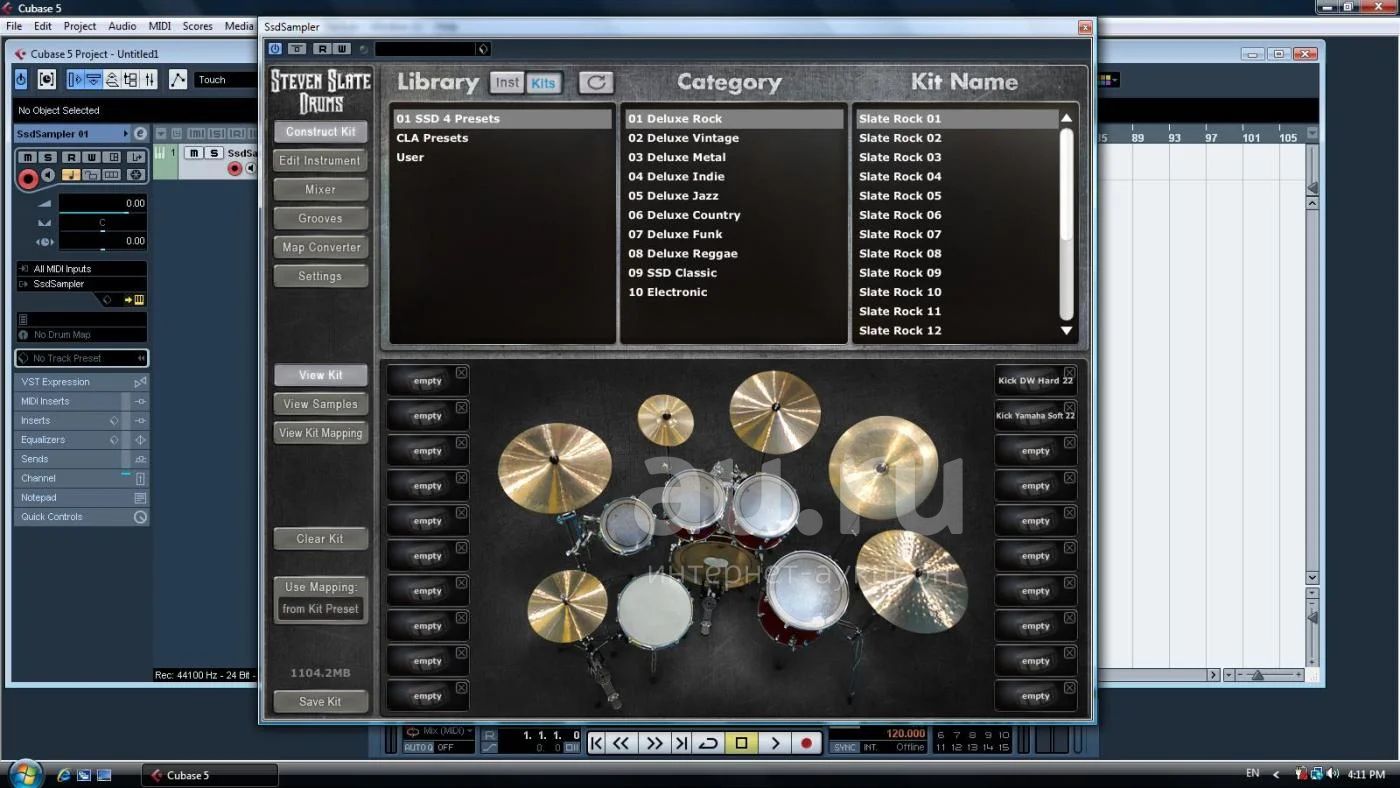Click the Clear Kit button
This screenshot has height=788, width=1400.
coord(320,539)
